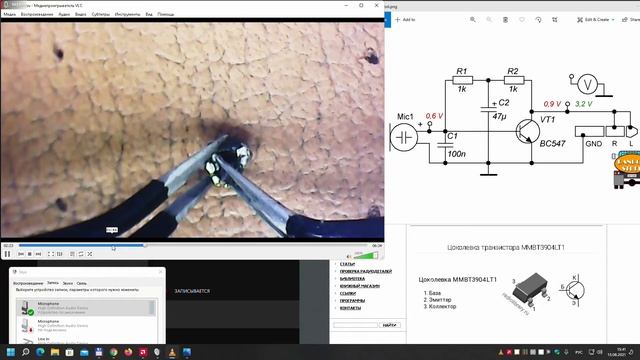The height and width of the screenshot is (360, 640).
Task: Open the Инструменты menu in VLC
Action: (x=127, y=14)
